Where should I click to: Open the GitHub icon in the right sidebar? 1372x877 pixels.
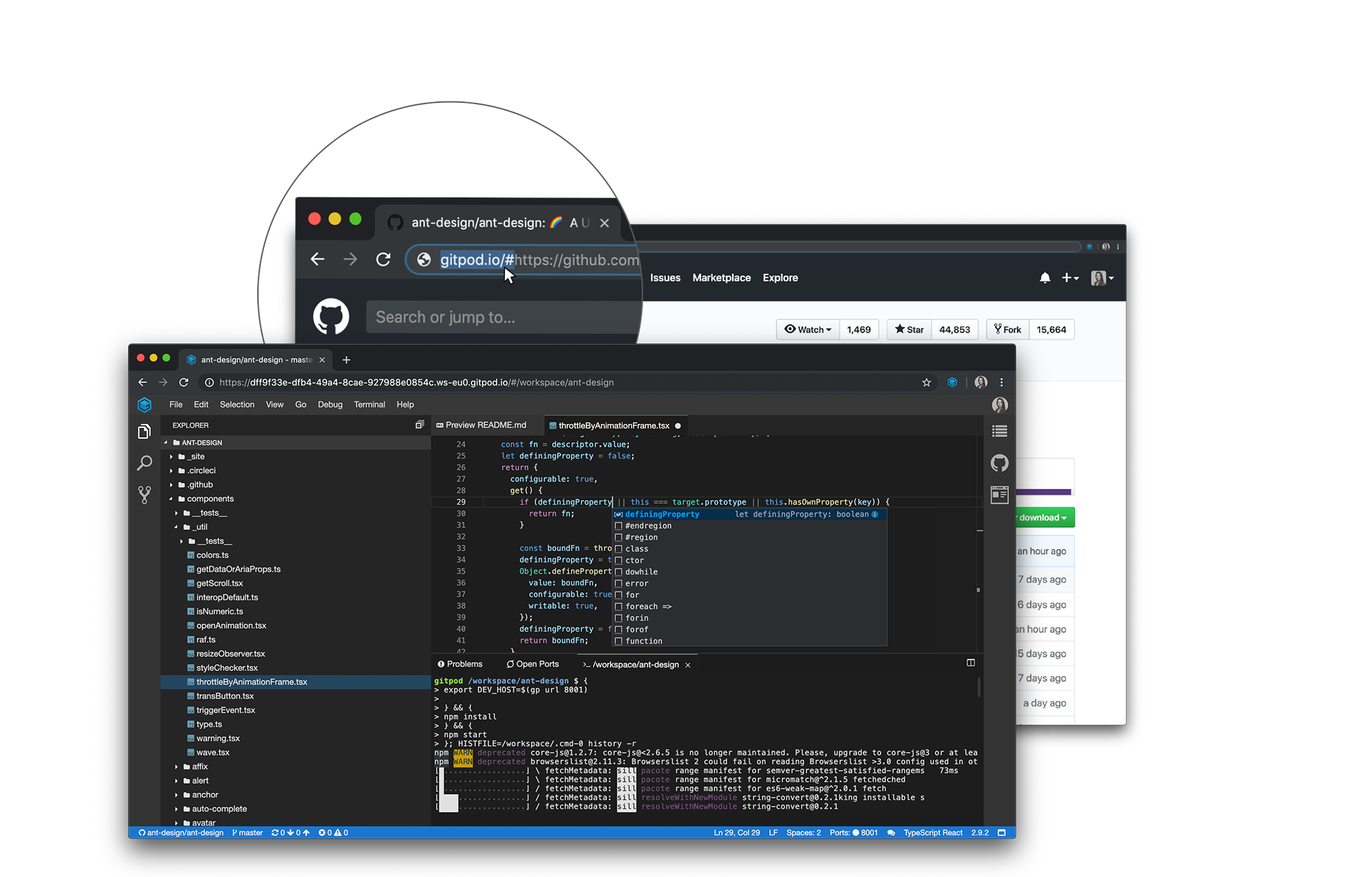(1000, 463)
